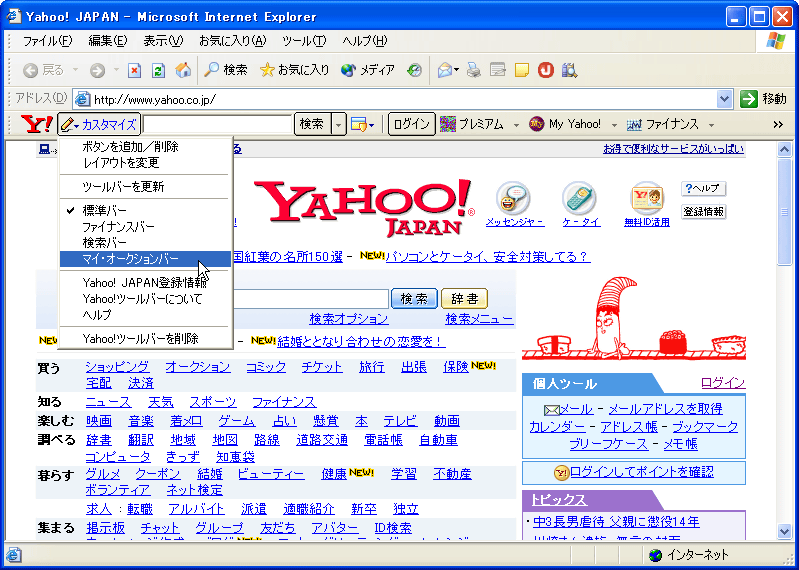Choose レイアウトを変更 from menu
The image size is (799, 570).
coord(145,163)
